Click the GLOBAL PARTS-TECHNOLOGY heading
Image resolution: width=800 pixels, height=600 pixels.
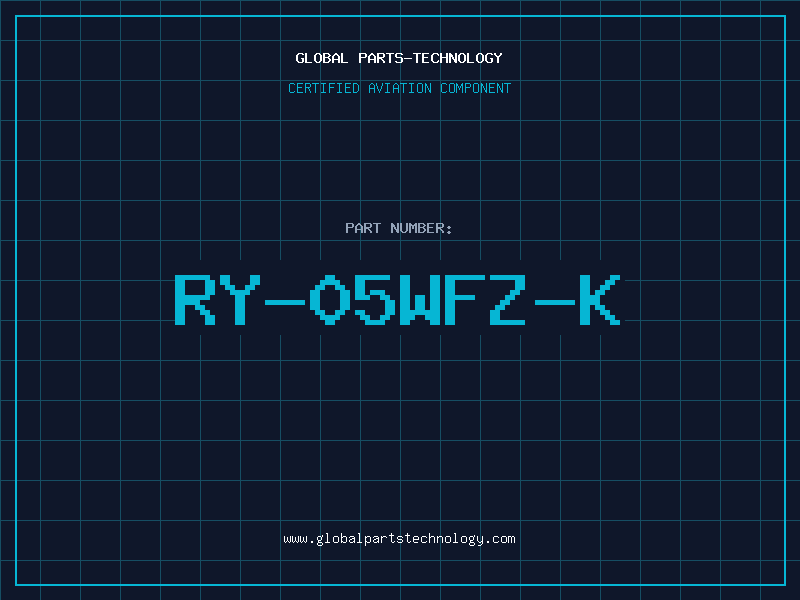point(399,58)
